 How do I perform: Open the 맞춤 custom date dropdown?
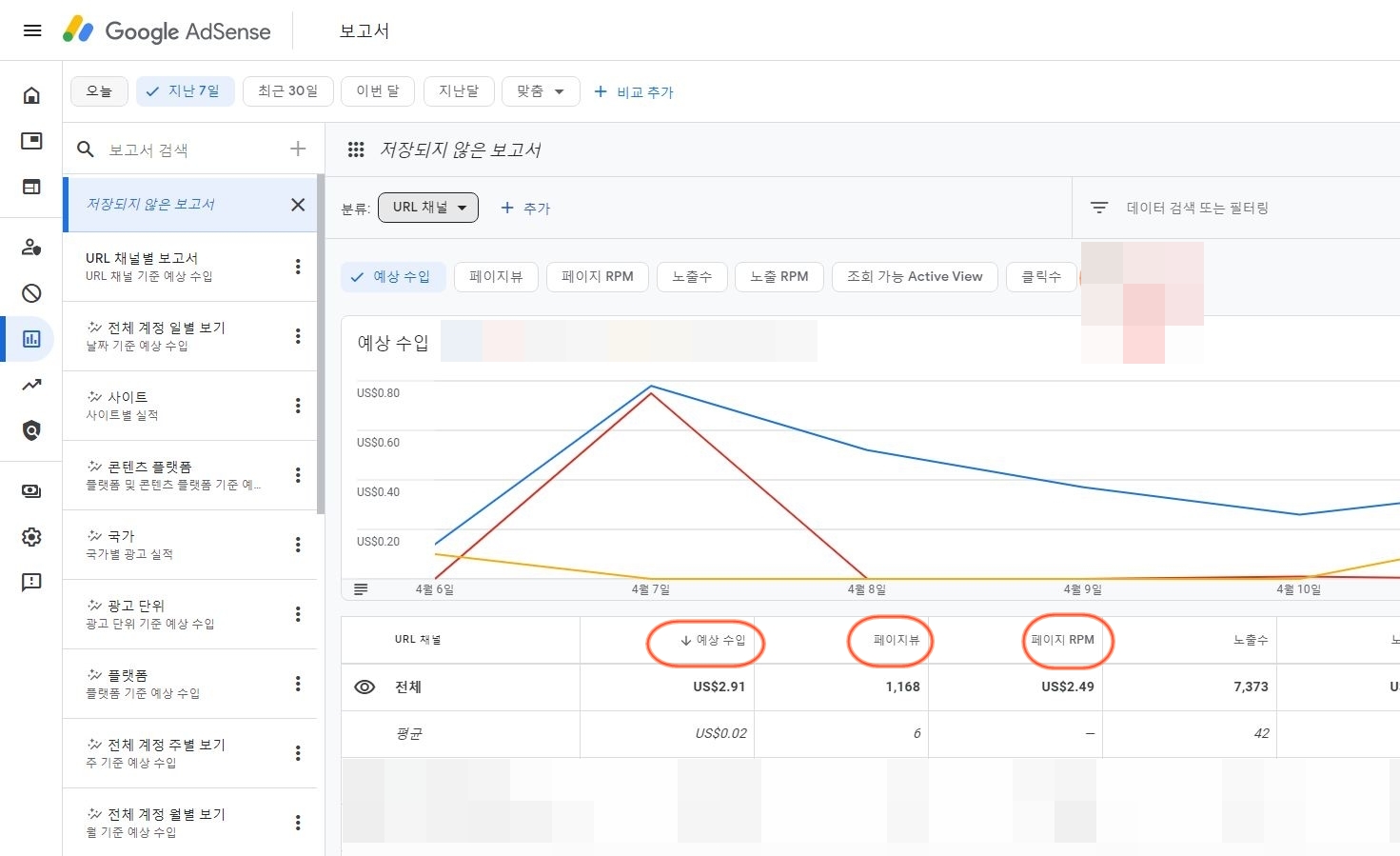[541, 91]
